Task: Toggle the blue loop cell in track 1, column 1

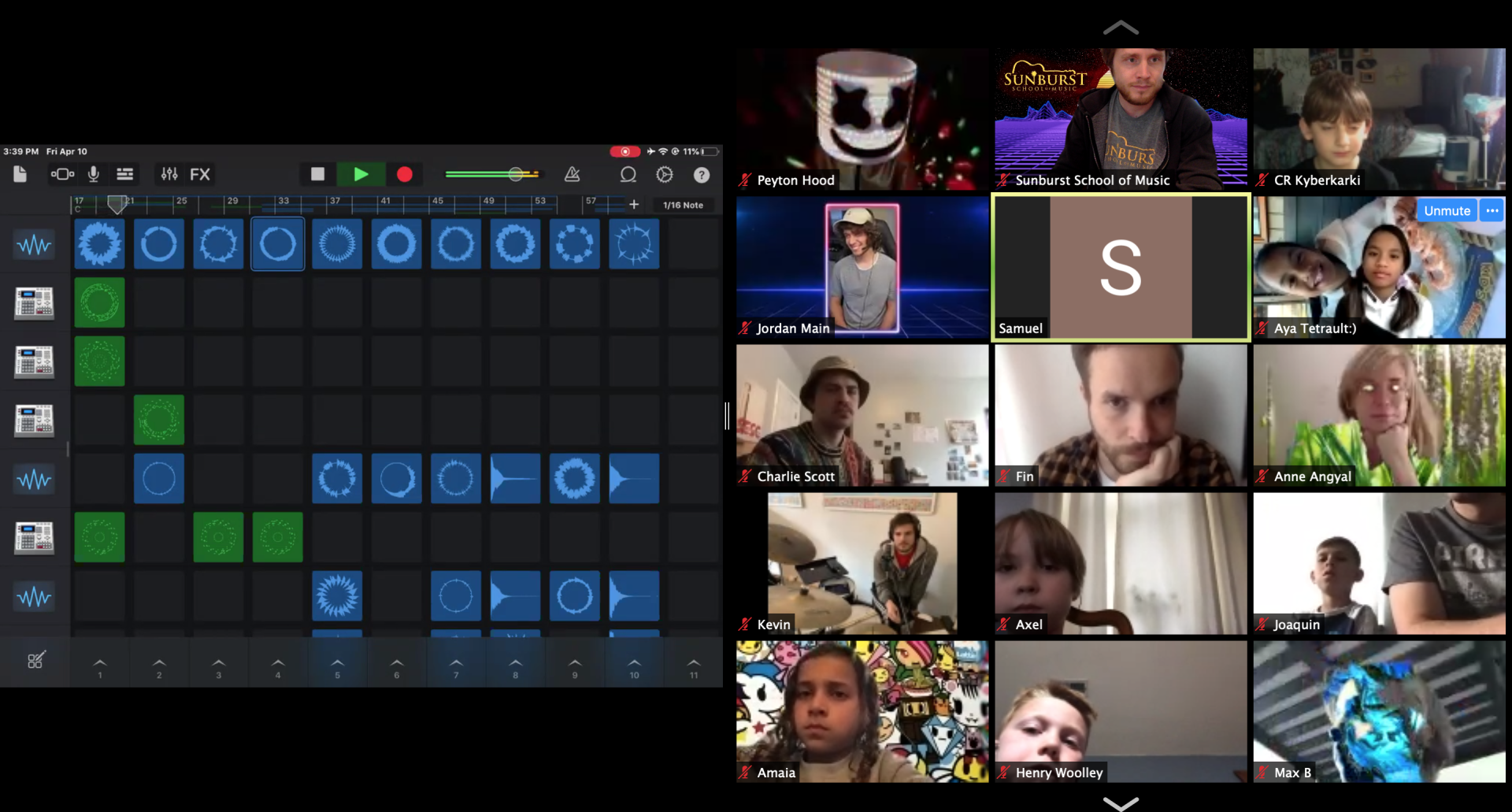Action: [x=99, y=244]
